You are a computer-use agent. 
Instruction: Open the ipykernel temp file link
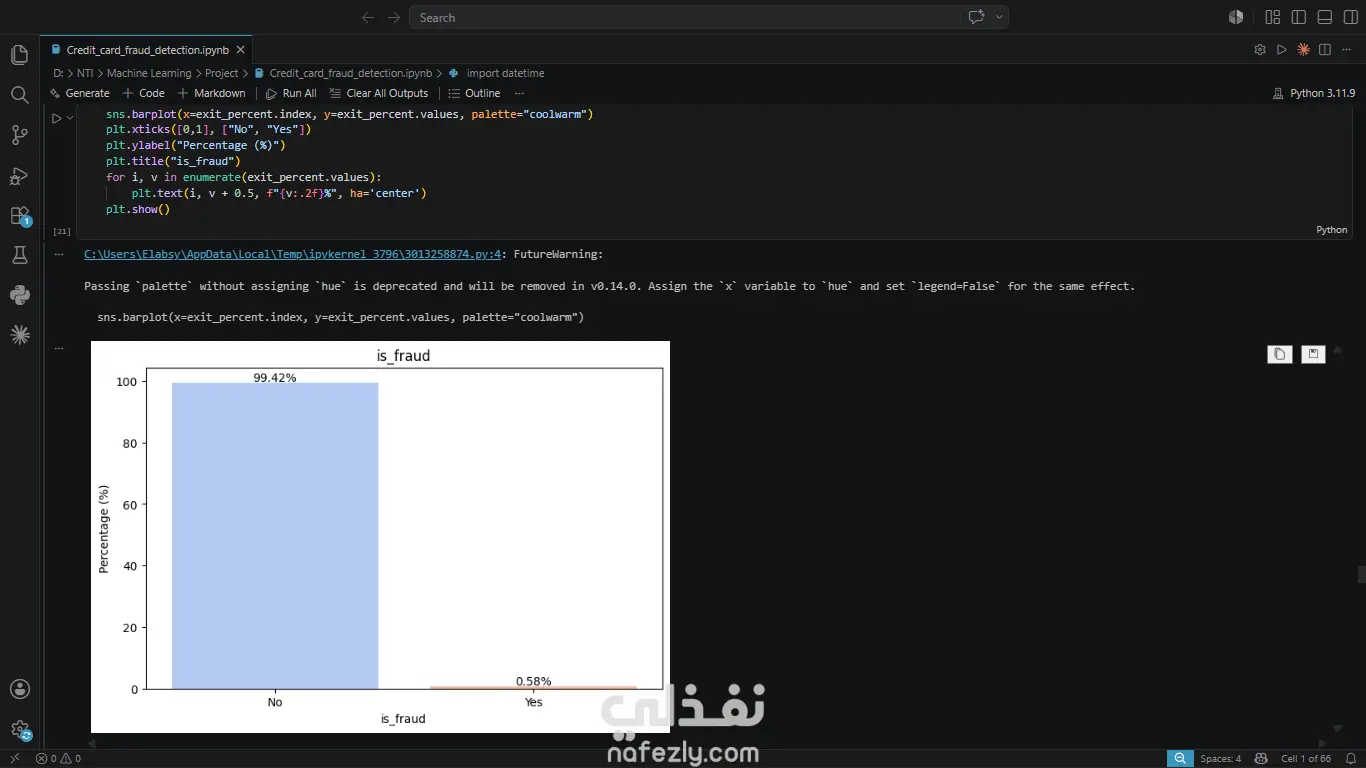pos(293,255)
